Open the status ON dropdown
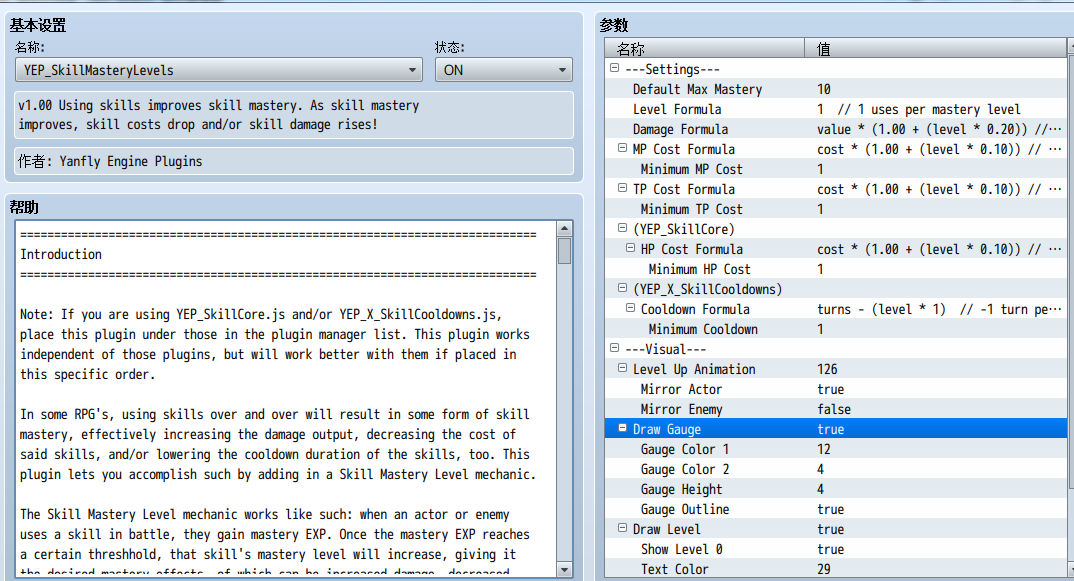1074x581 pixels. pyautogui.click(x=503, y=70)
